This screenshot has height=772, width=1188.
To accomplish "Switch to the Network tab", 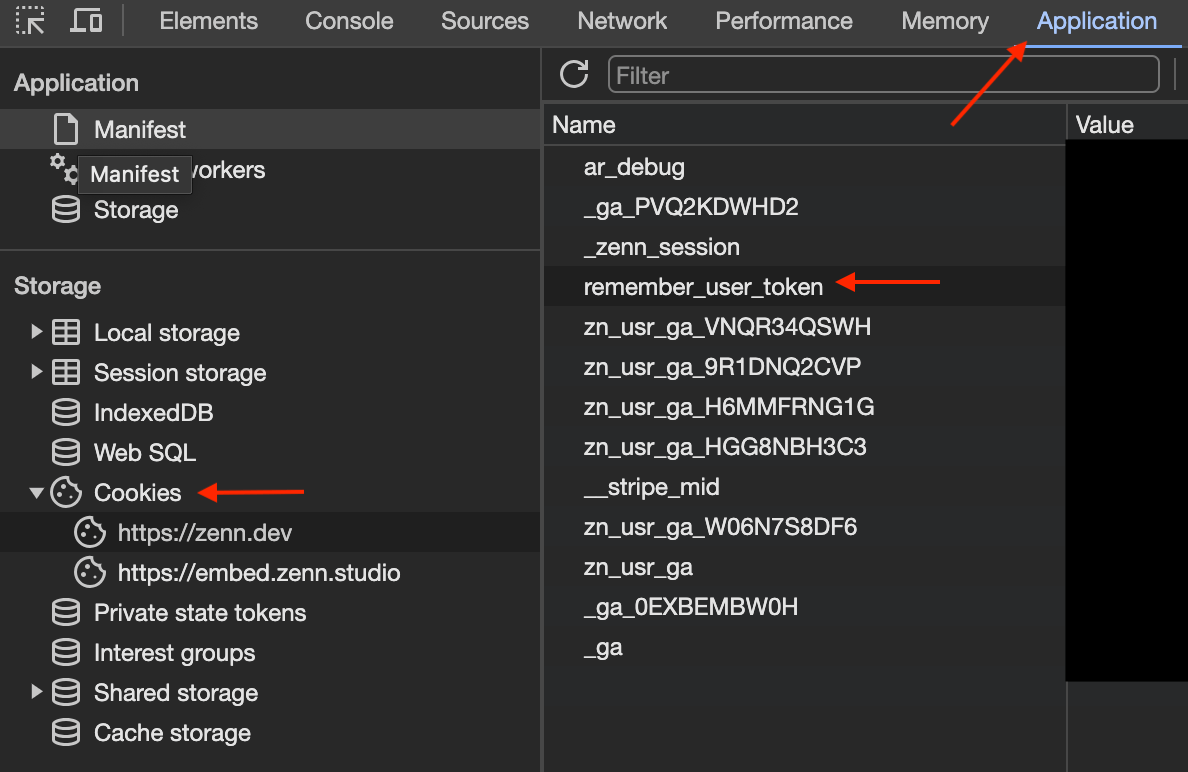I will [x=622, y=21].
